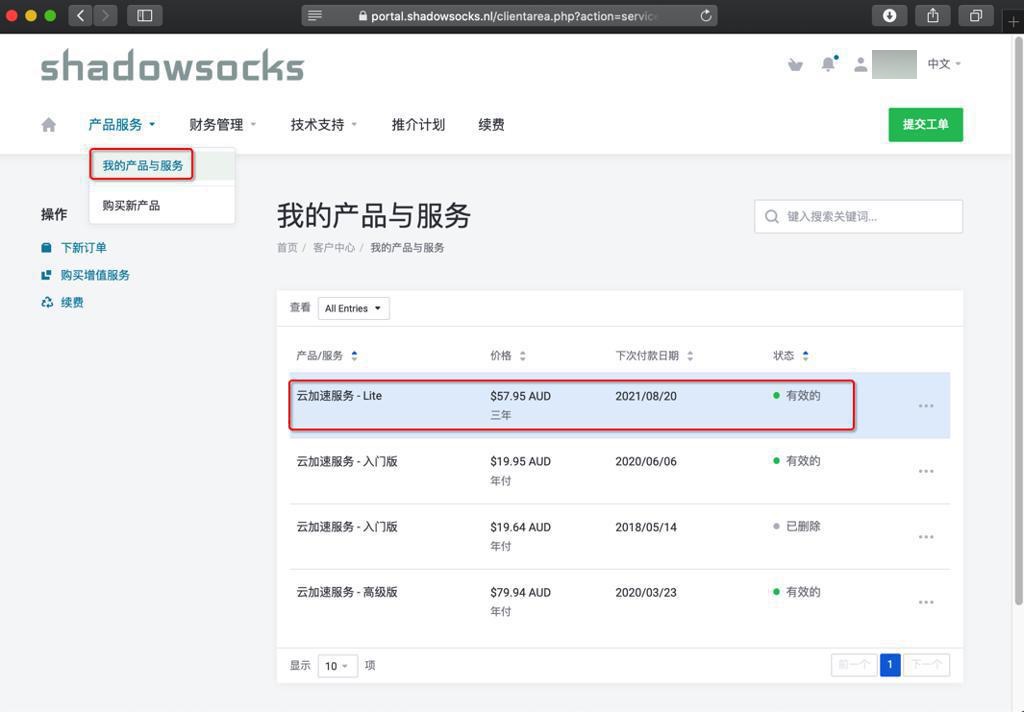Sort by 状态 column arrows
The width and height of the screenshot is (1024, 712).
click(805, 355)
